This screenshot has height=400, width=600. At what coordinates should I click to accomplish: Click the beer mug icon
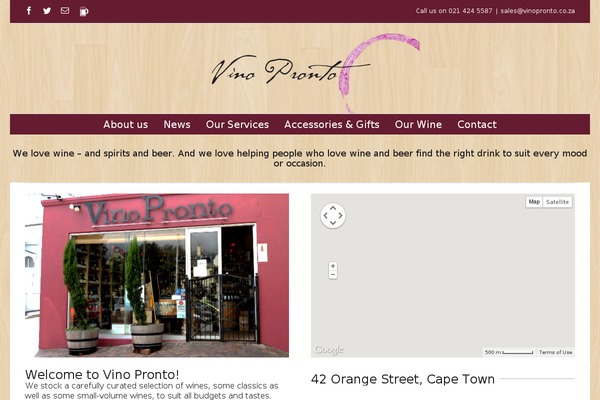(x=84, y=11)
